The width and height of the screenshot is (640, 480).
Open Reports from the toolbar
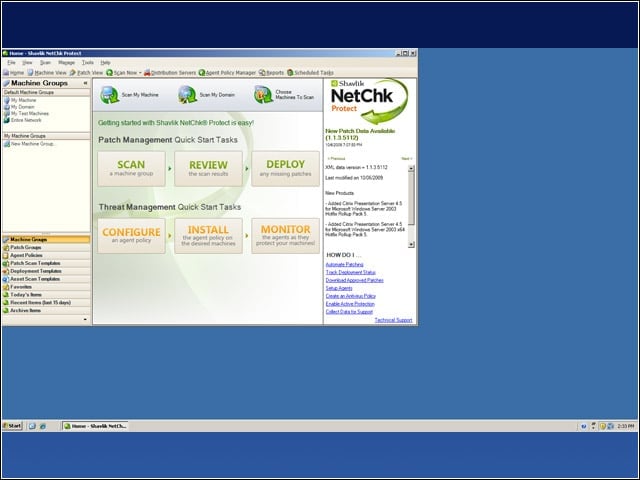coord(271,73)
